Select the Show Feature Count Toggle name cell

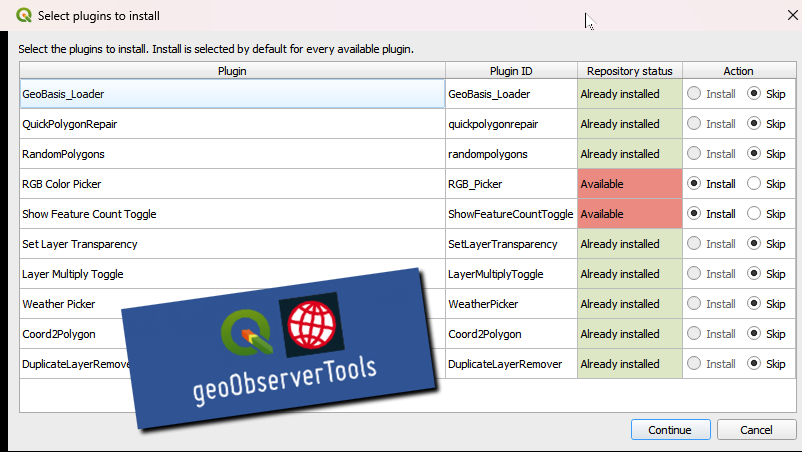click(x=232, y=214)
